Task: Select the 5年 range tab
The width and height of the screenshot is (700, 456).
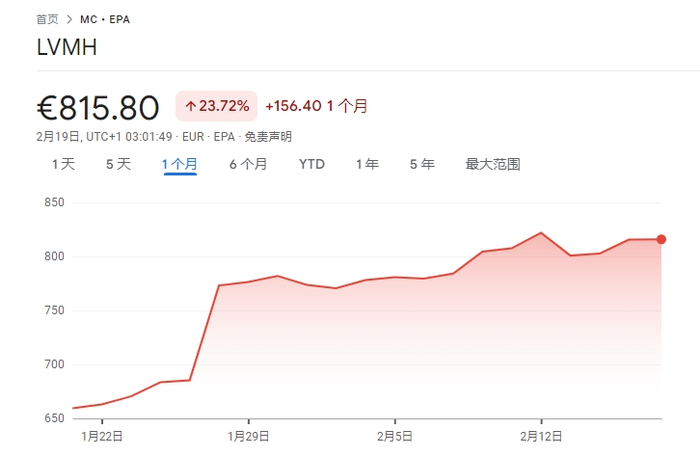Action: coord(422,164)
